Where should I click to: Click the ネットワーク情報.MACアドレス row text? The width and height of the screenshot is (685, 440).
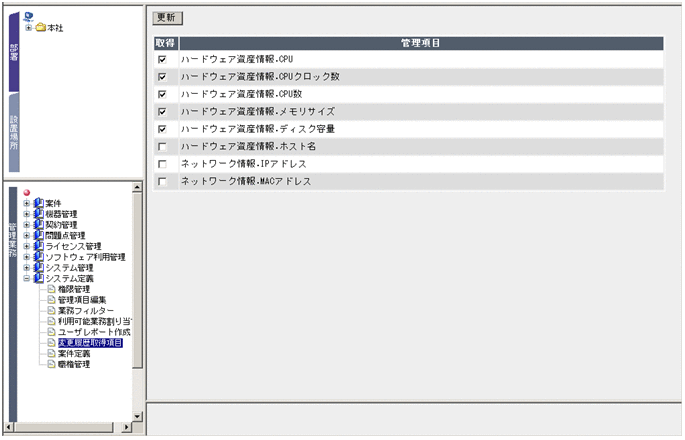click(x=246, y=181)
